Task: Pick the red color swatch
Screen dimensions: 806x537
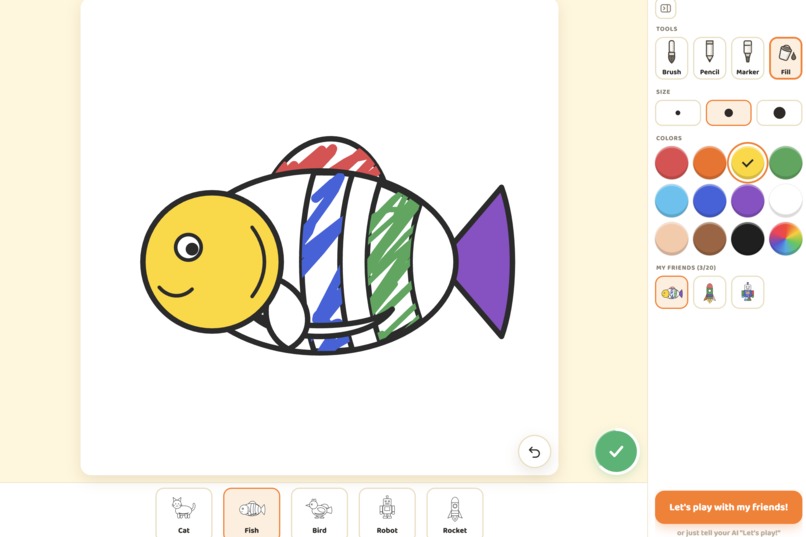Action: [x=671, y=163]
